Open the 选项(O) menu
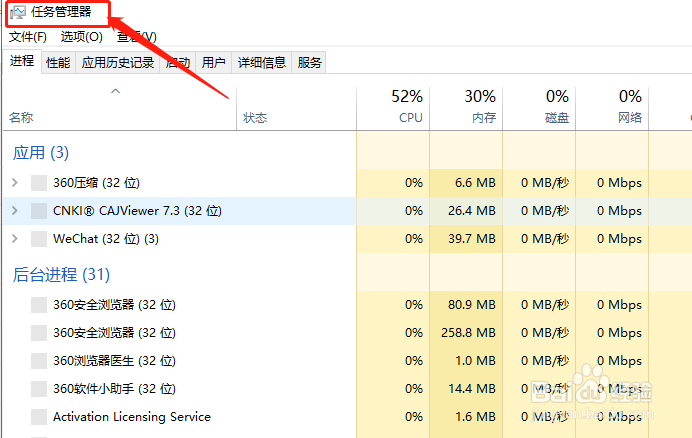 pyautogui.click(x=82, y=37)
